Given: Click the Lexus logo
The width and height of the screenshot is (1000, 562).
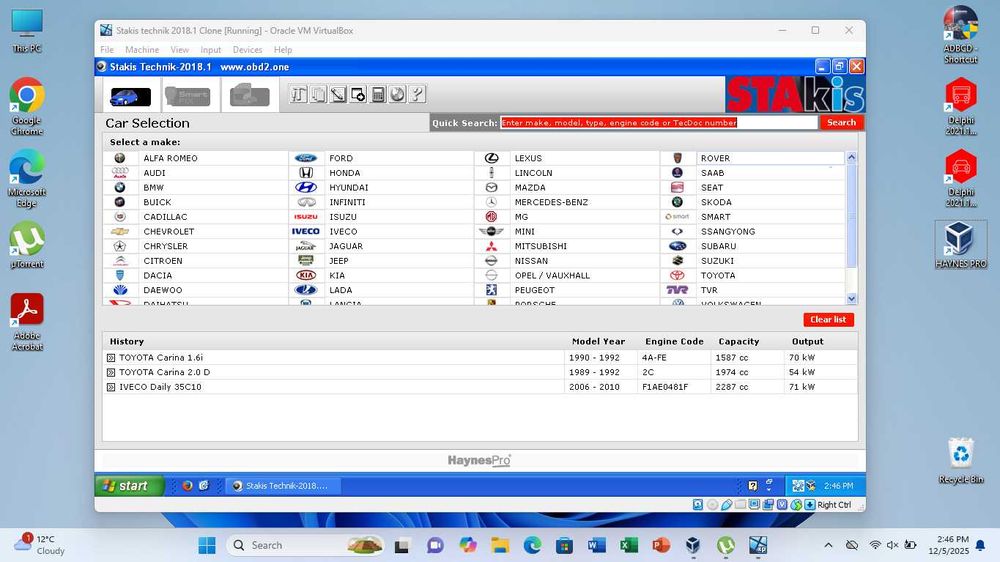Looking at the screenshot, I should 491,158.
